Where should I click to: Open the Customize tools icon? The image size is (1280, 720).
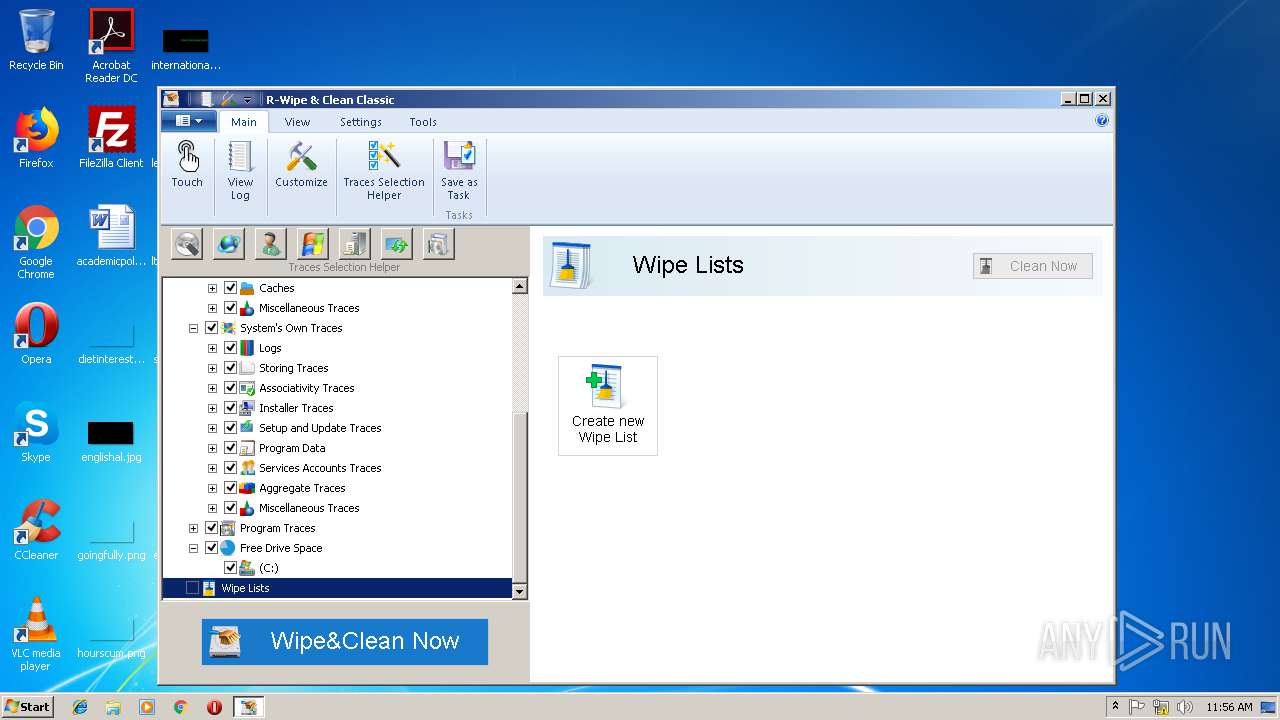coord(301,157)
